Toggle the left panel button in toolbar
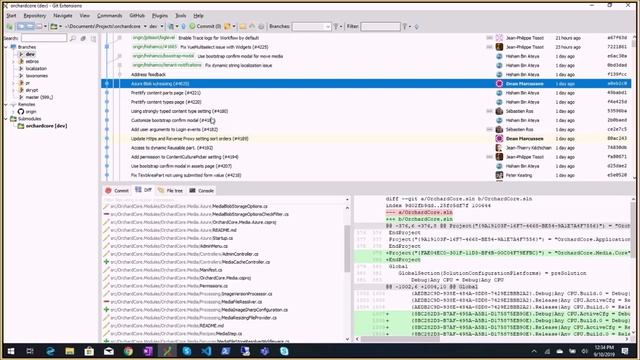The width and height of the screenshot is (640, 360). pyautogui.click(x=21, y=26)
